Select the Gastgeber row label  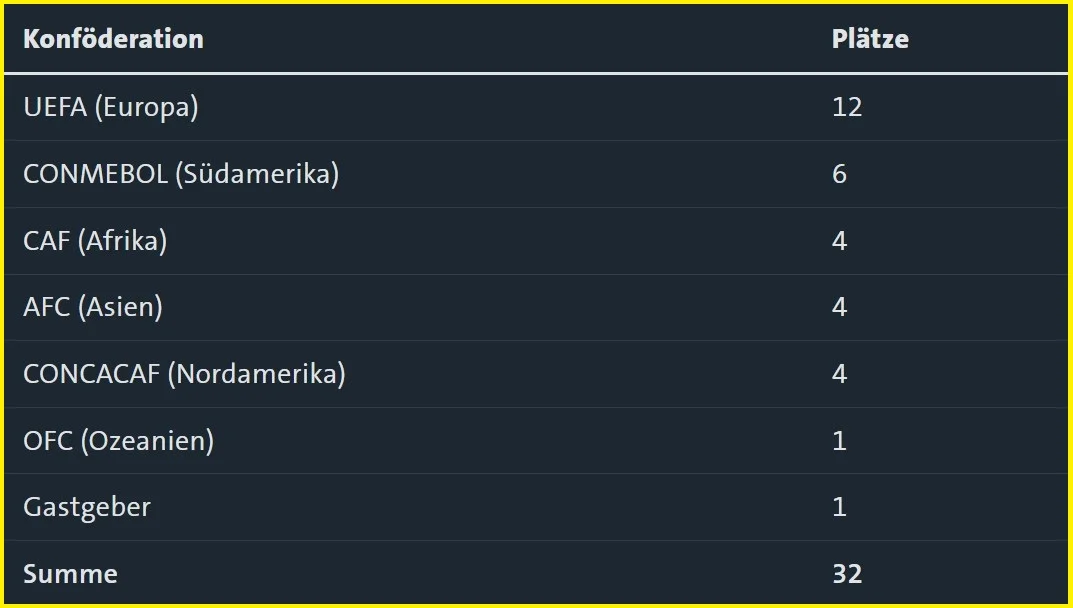(87, 507)
